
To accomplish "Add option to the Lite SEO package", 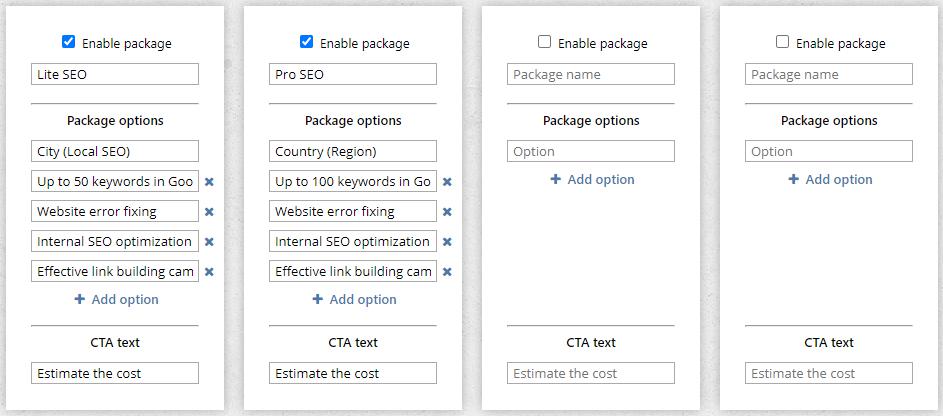I will coord(116,299).
